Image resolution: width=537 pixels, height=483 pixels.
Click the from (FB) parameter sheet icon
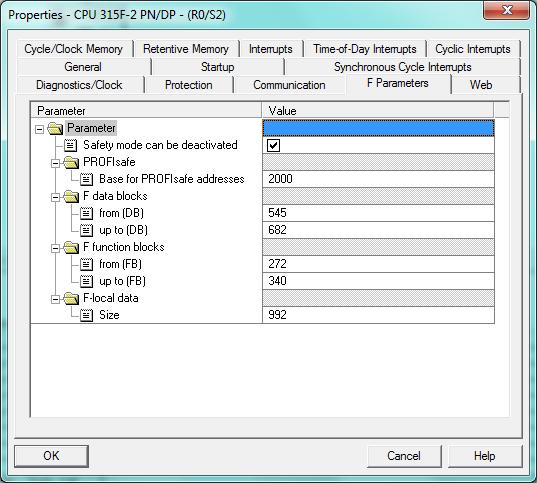point(86,264)
